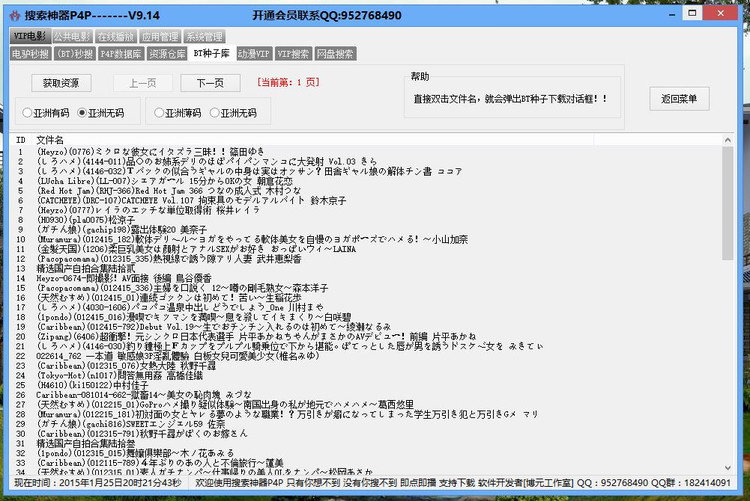Select the P4P数据库 sub-tab
Viewport: 750px width, 501px height.
[x=121, y=54]
